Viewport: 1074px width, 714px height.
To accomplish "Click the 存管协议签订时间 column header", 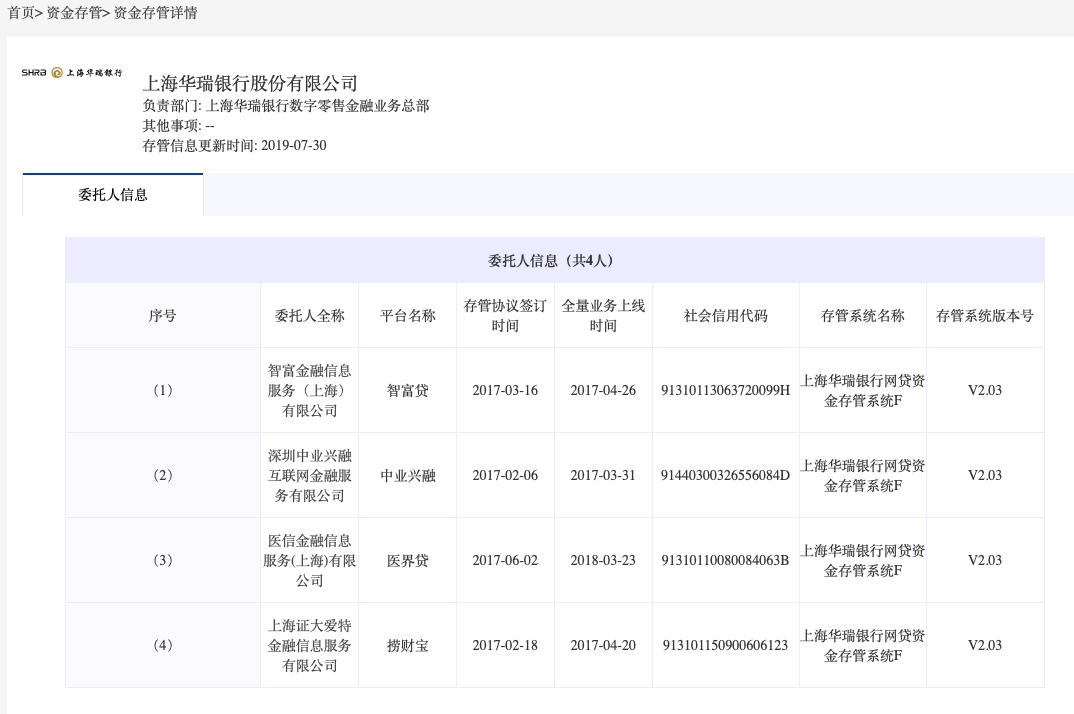I will click(505, 315).
